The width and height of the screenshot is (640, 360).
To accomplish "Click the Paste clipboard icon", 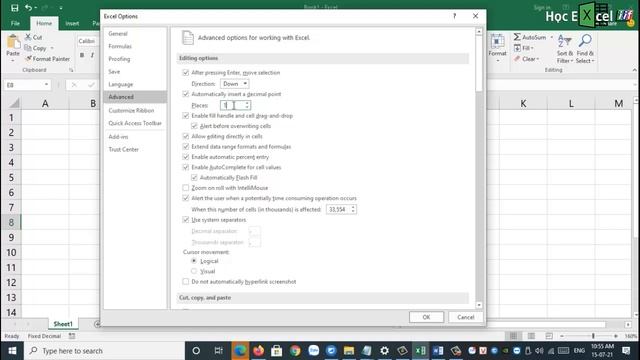I will [13, 42].
